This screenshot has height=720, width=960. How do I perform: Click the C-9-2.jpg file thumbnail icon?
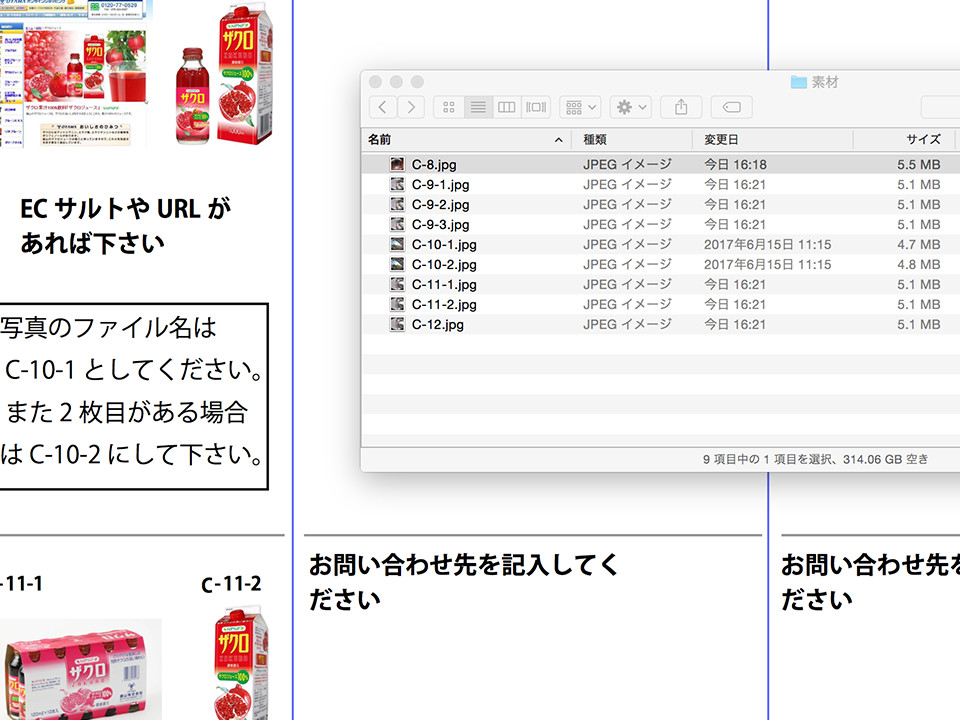(x=397, y=204)
